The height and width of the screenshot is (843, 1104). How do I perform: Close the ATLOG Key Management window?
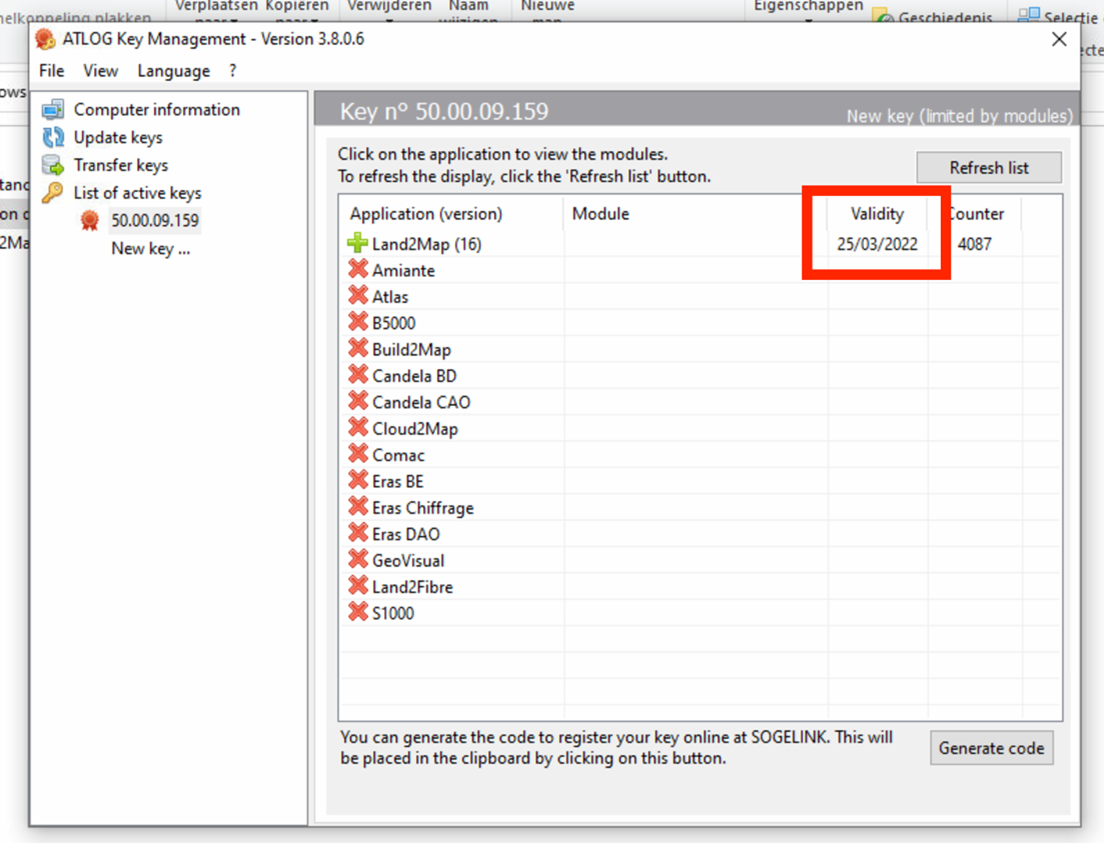point(1059,39)
